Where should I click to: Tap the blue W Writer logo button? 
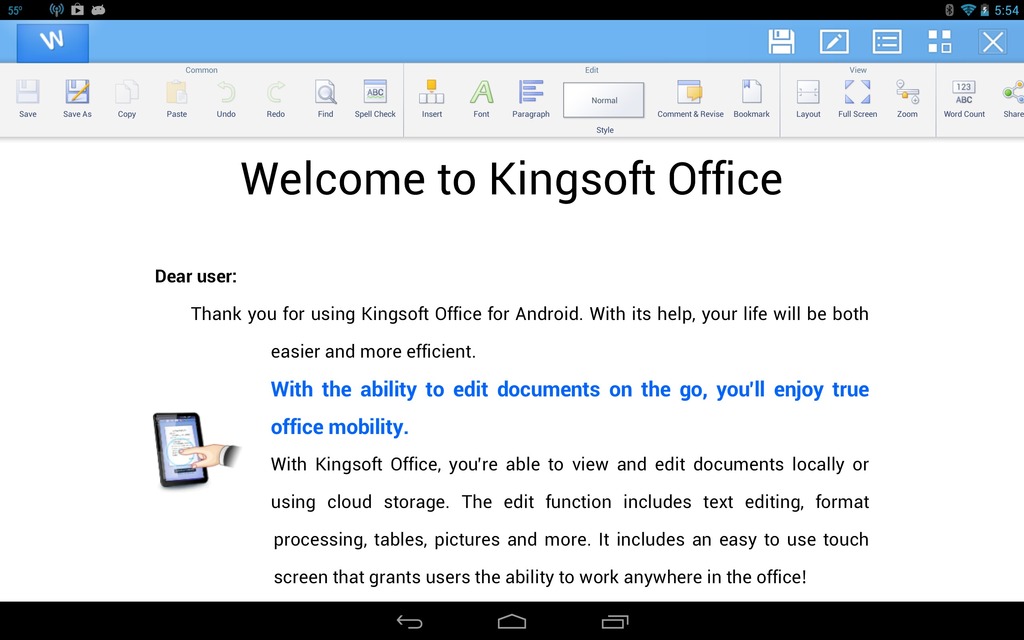click(52, 42)
